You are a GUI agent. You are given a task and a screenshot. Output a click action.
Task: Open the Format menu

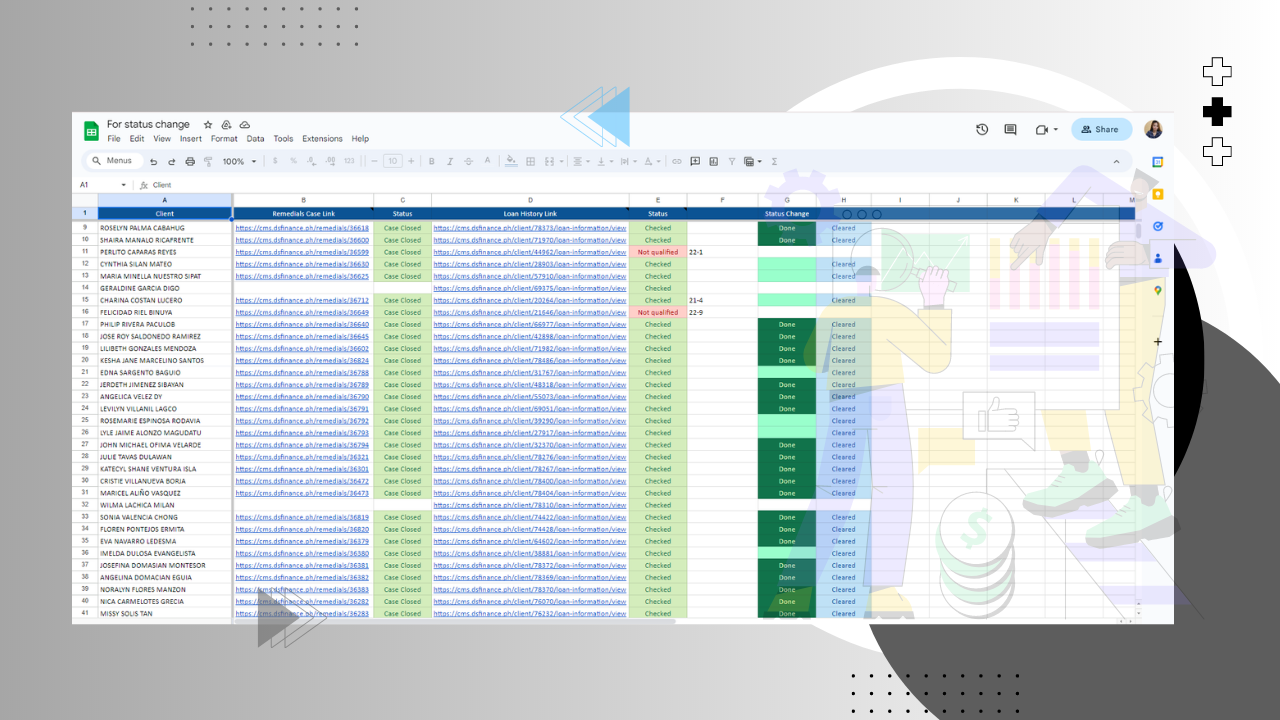coord(224,139)
